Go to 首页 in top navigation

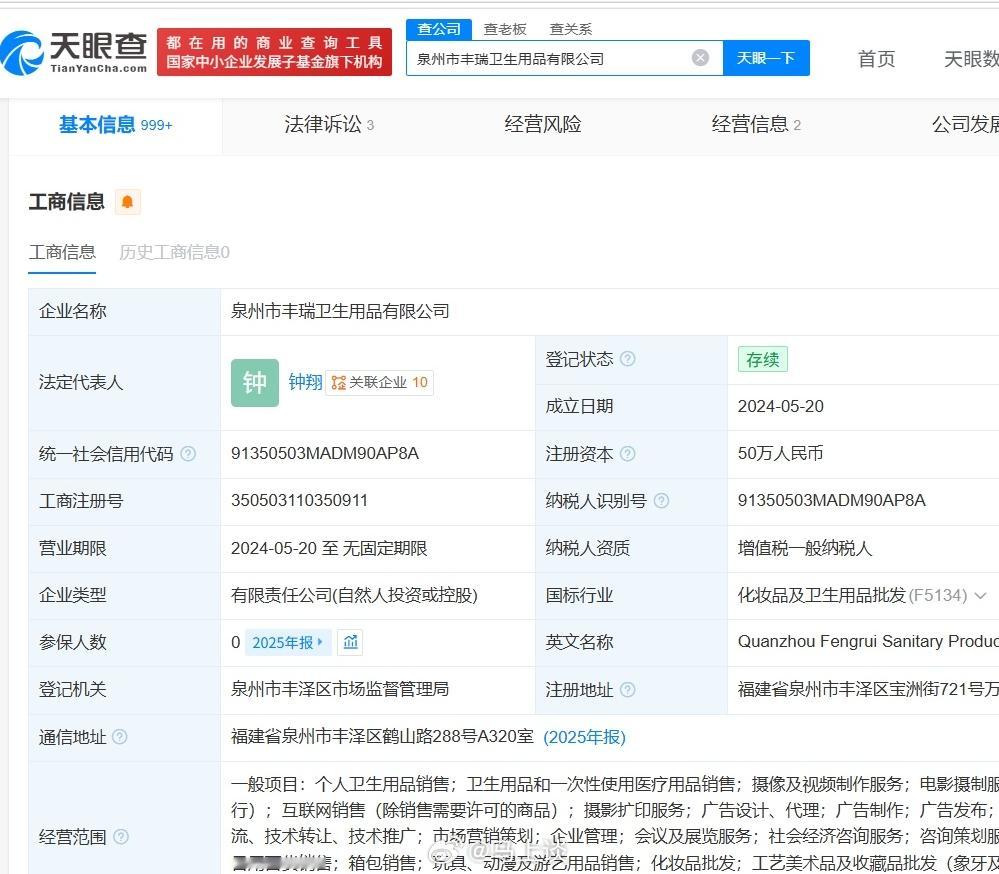pos(877,59)
